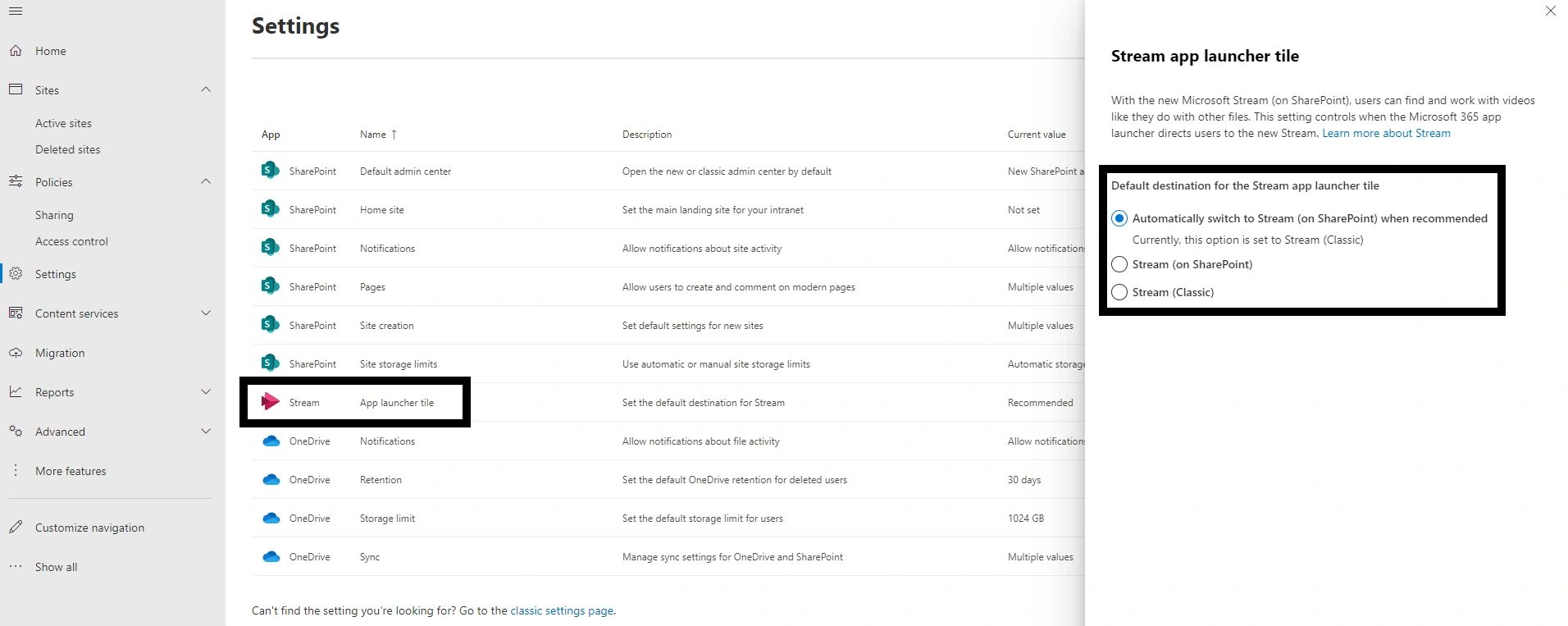Screen dimensions: 1568x626
Task: Click the OneDrive icon next to Sync
Action: point(271,556)
